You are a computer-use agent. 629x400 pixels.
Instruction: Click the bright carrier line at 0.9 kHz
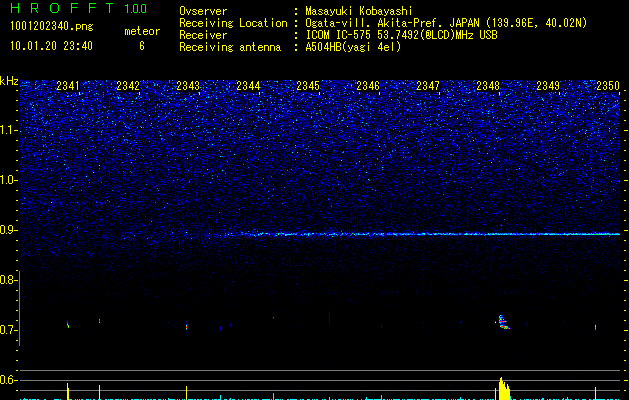coord(421,234)
